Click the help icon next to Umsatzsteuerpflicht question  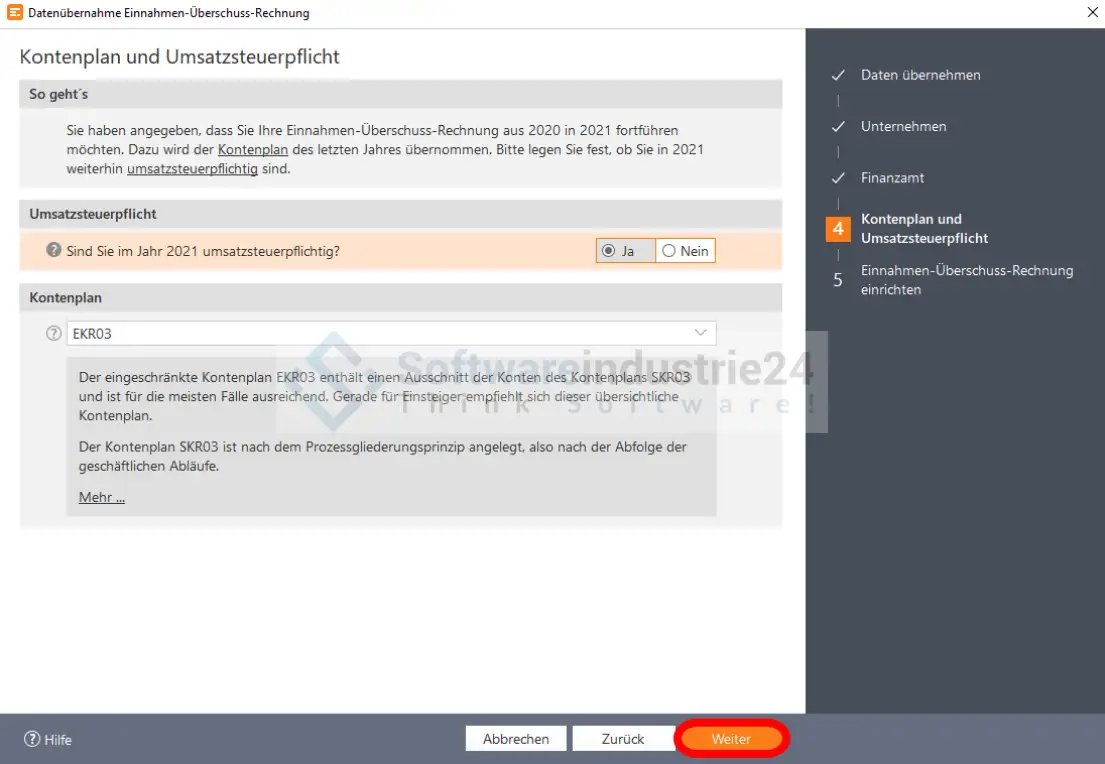point(54,250)
